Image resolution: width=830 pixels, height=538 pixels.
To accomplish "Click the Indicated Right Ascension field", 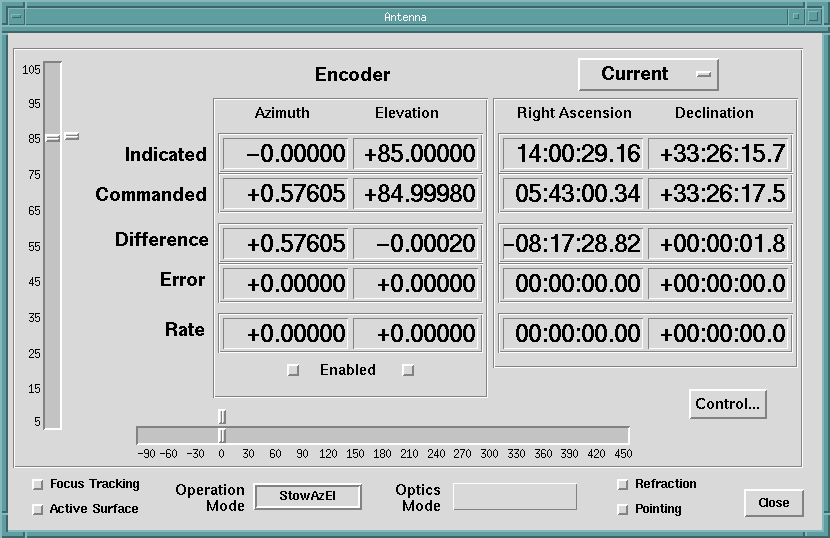I will pos(573,154).
